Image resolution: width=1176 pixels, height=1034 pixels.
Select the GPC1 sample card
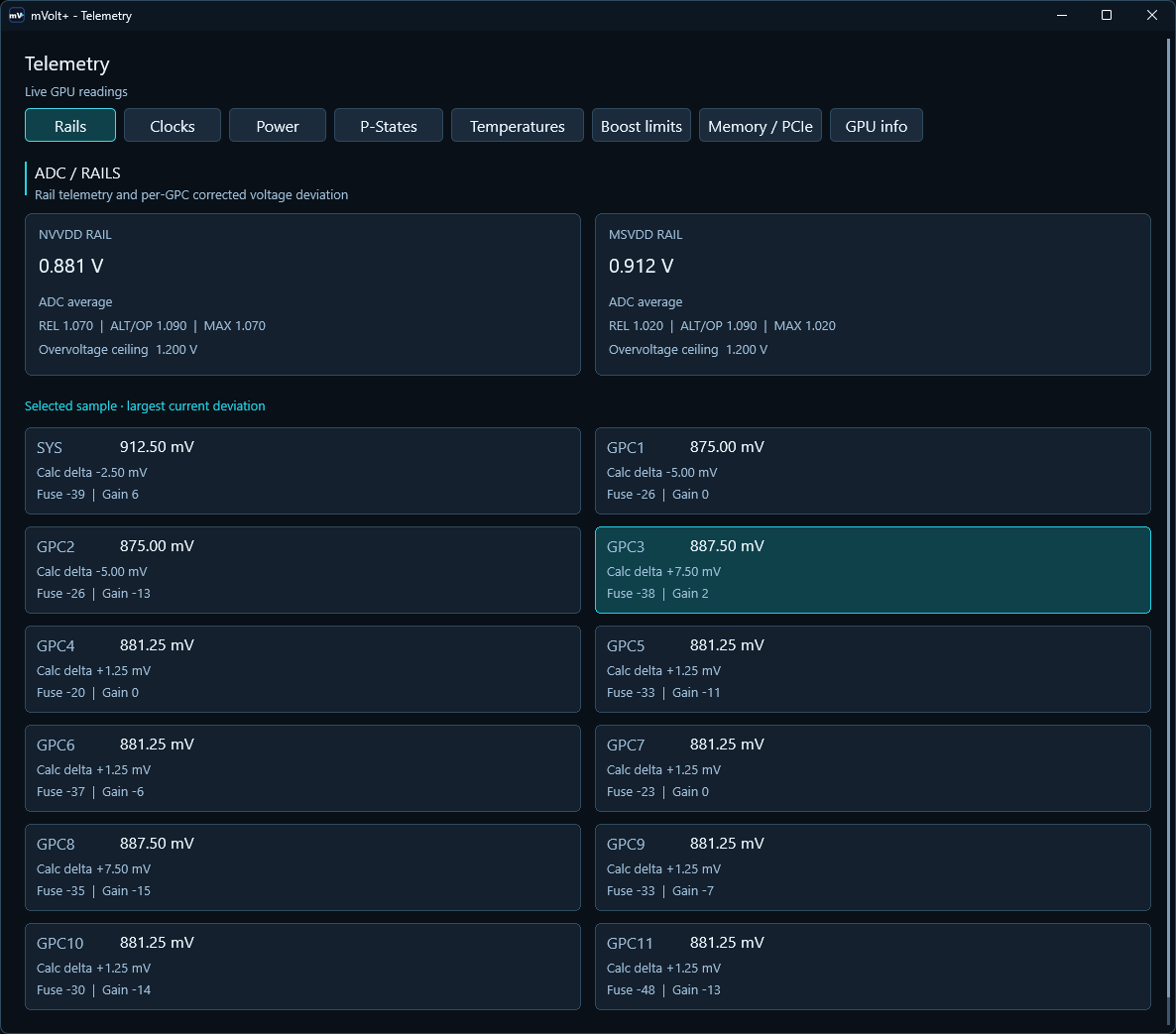click(x=873, y=471)
